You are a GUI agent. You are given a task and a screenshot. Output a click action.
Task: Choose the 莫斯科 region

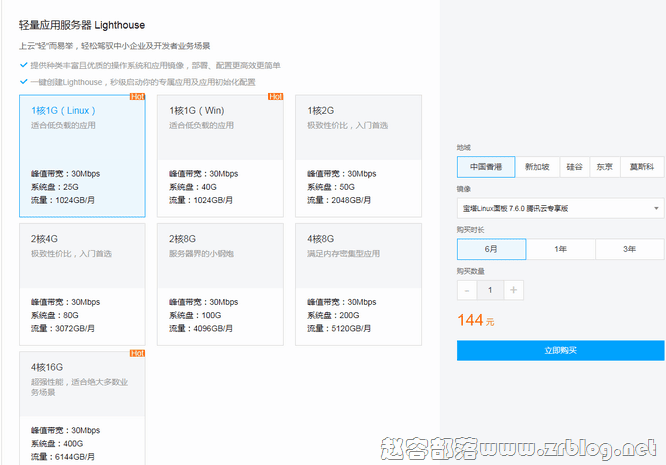click(x=642, y=167)
